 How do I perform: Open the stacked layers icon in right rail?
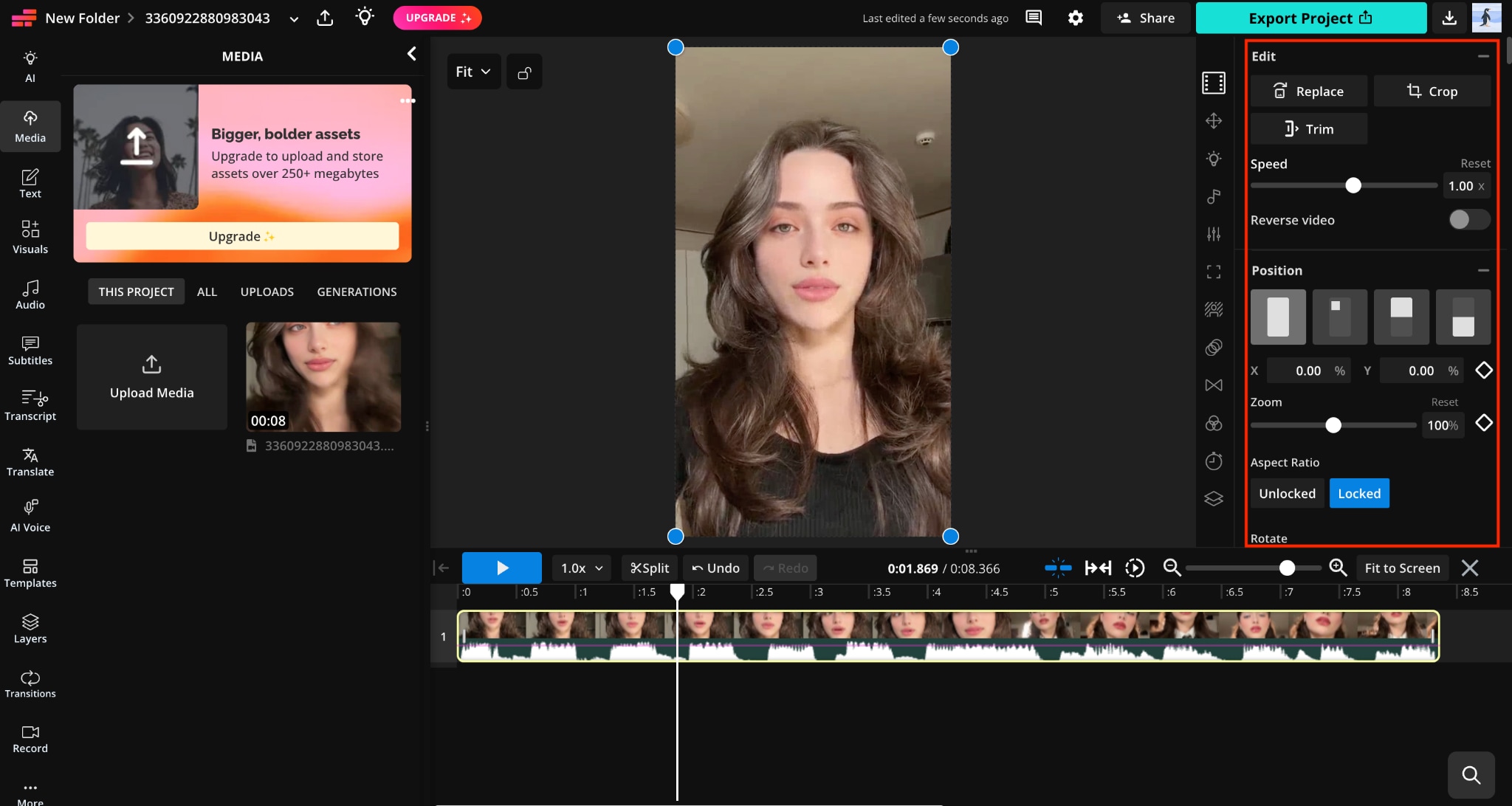click(1214, 499)
